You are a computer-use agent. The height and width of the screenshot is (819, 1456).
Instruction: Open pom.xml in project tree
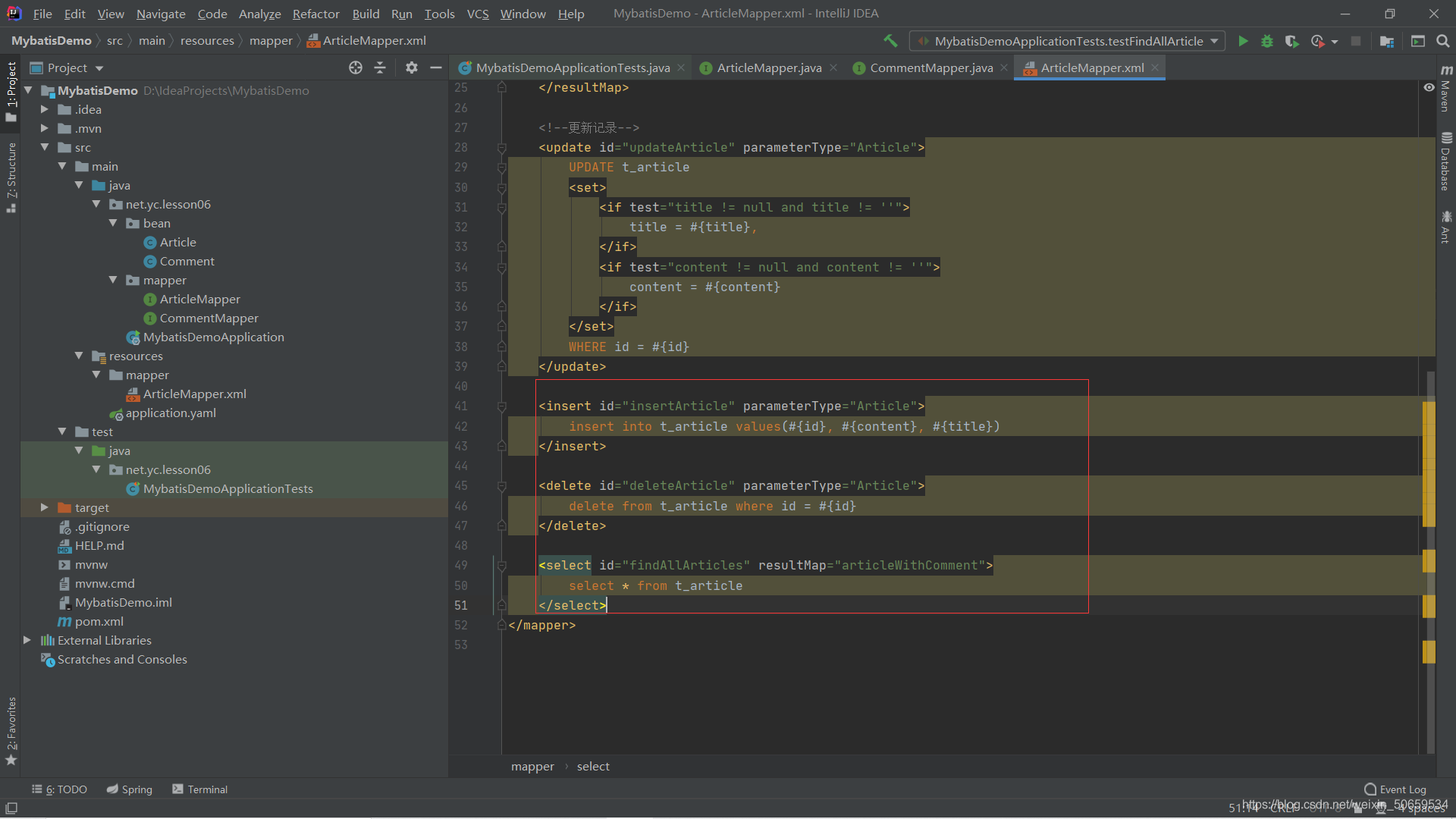pos(91,621)
